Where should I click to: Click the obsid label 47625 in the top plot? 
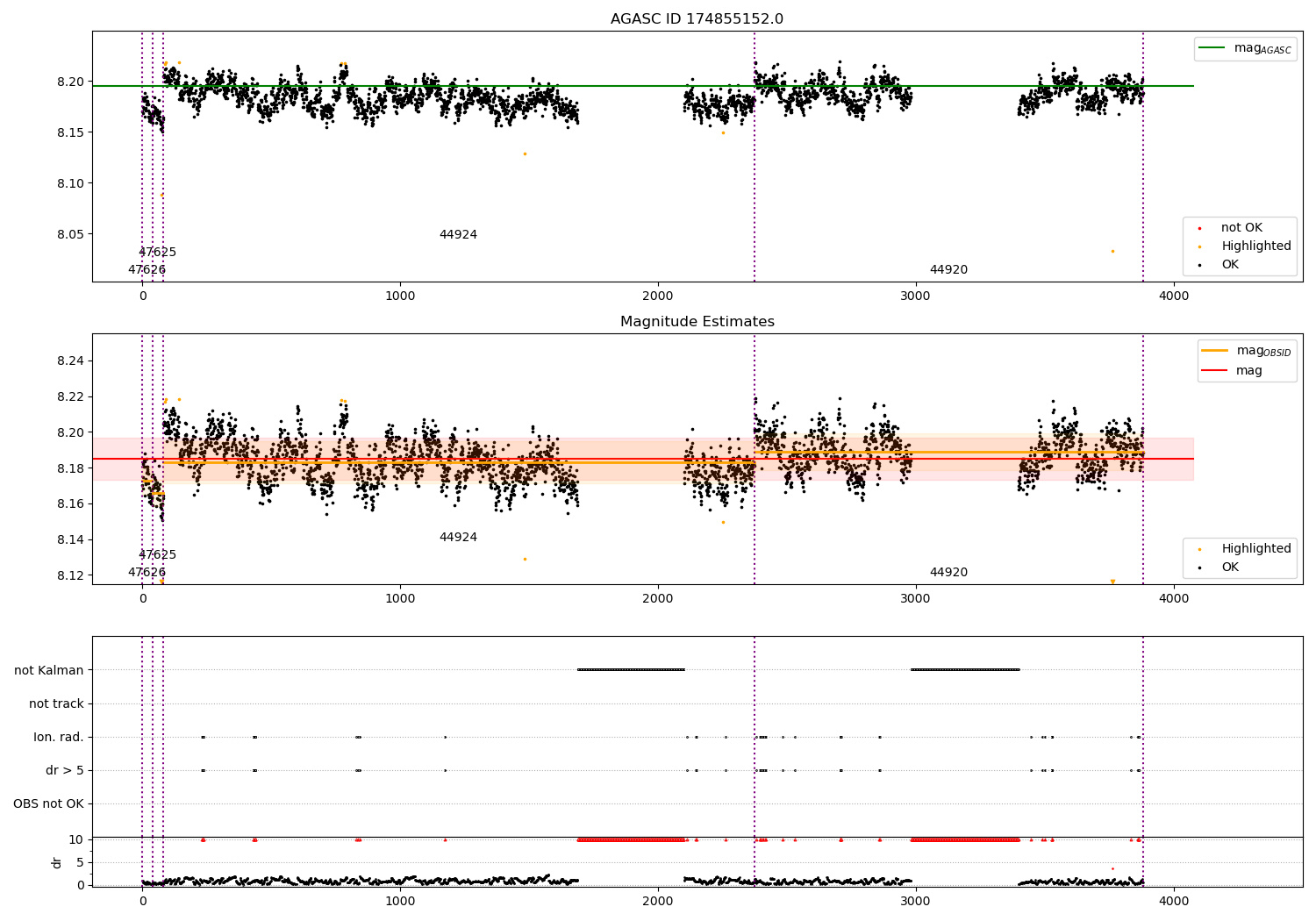[157, 253]
